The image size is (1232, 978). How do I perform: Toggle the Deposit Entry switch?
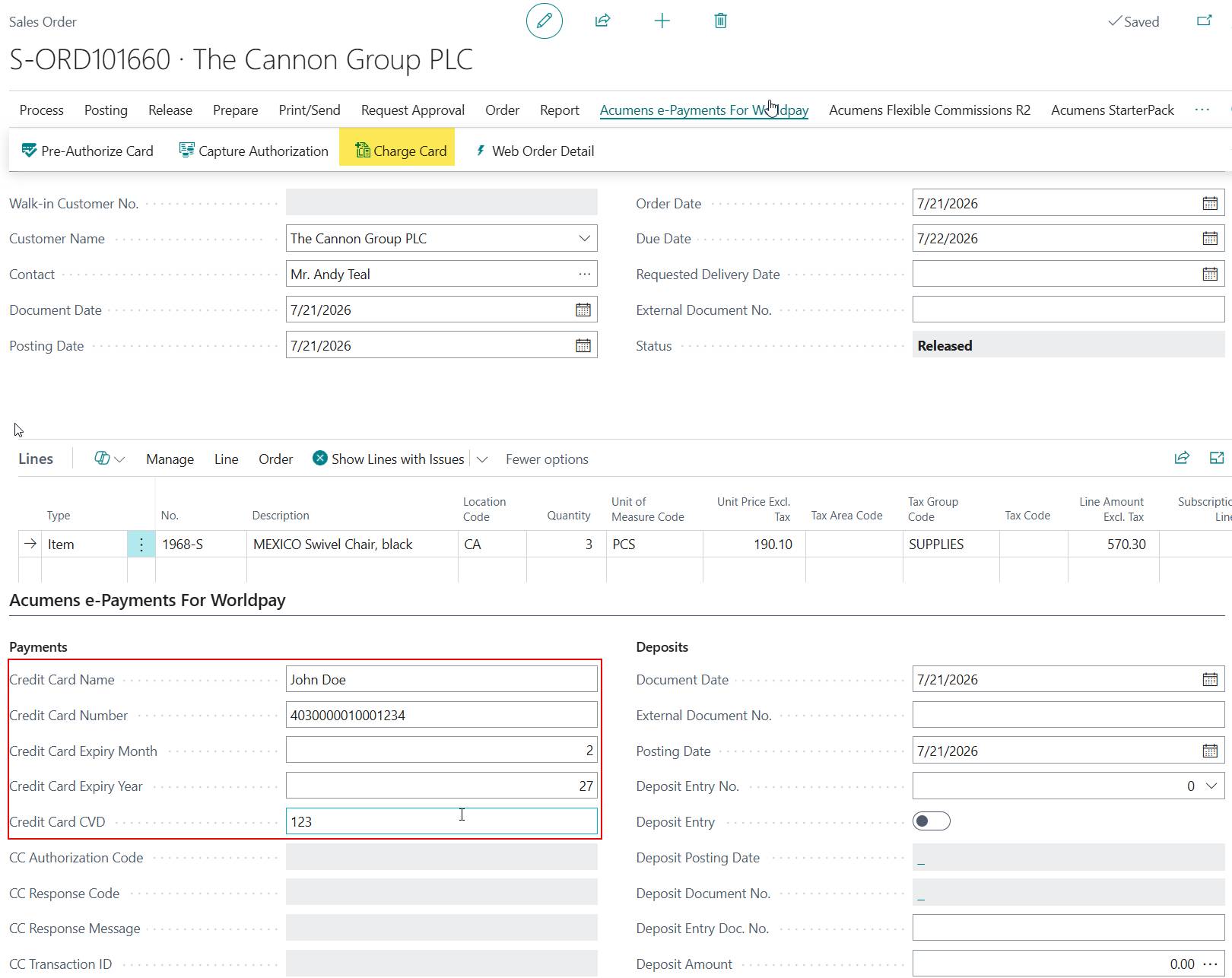coord(932,822)
